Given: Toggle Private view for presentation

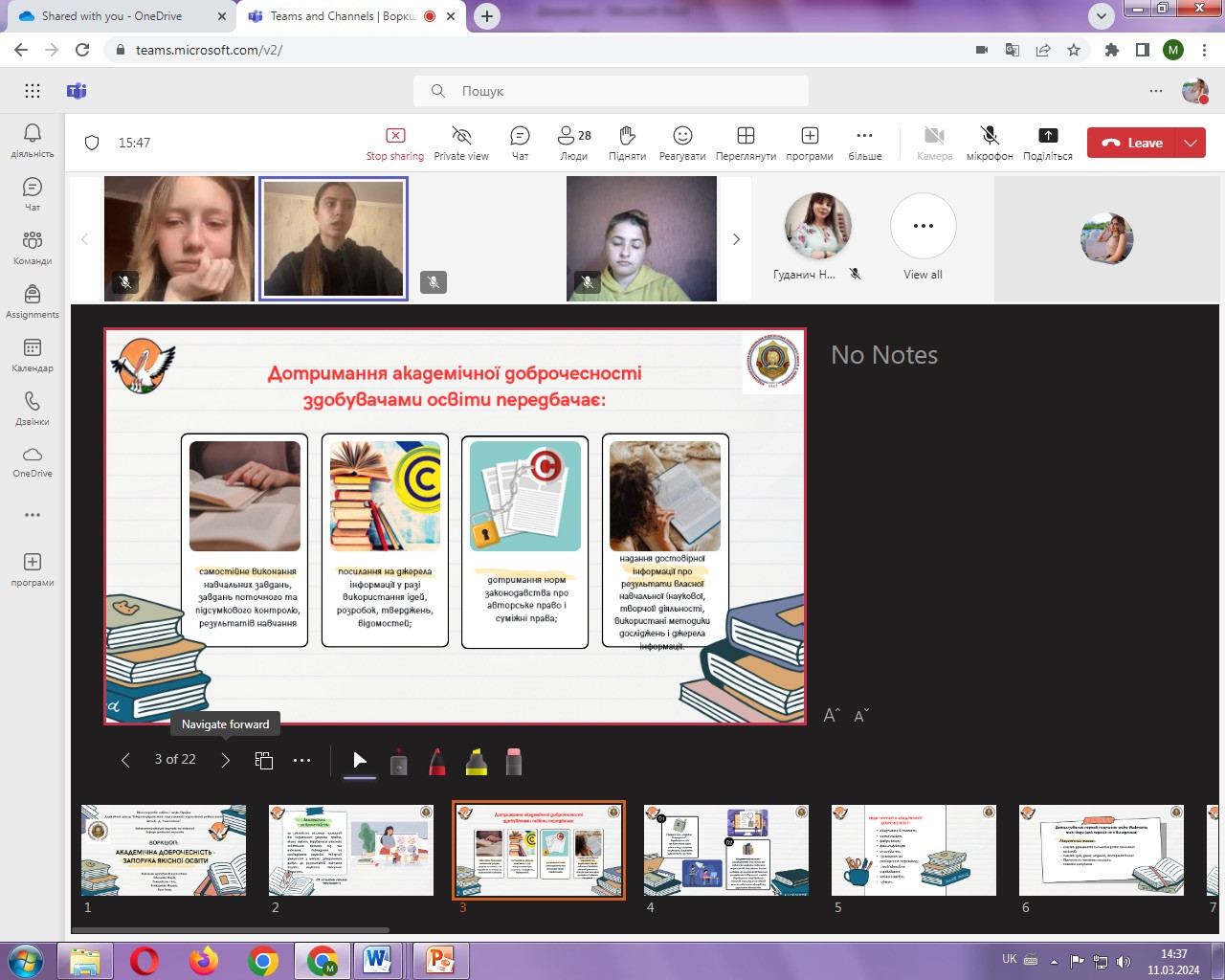Looking at the screenshot, I should point(461,143).
